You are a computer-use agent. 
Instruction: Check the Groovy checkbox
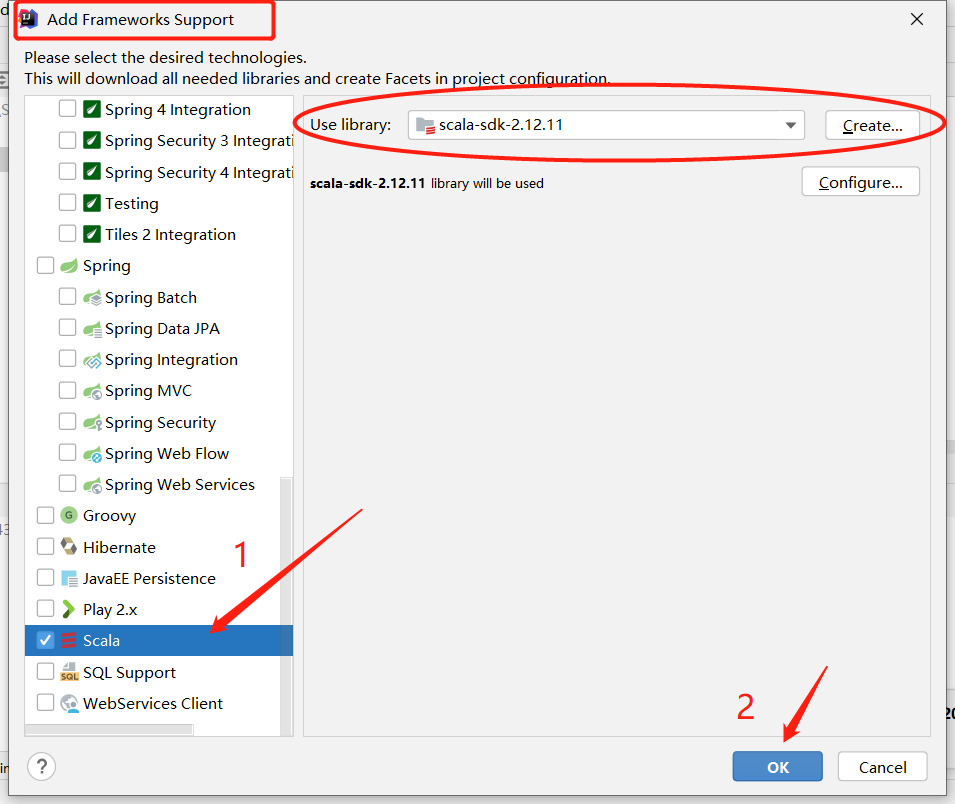46,515
